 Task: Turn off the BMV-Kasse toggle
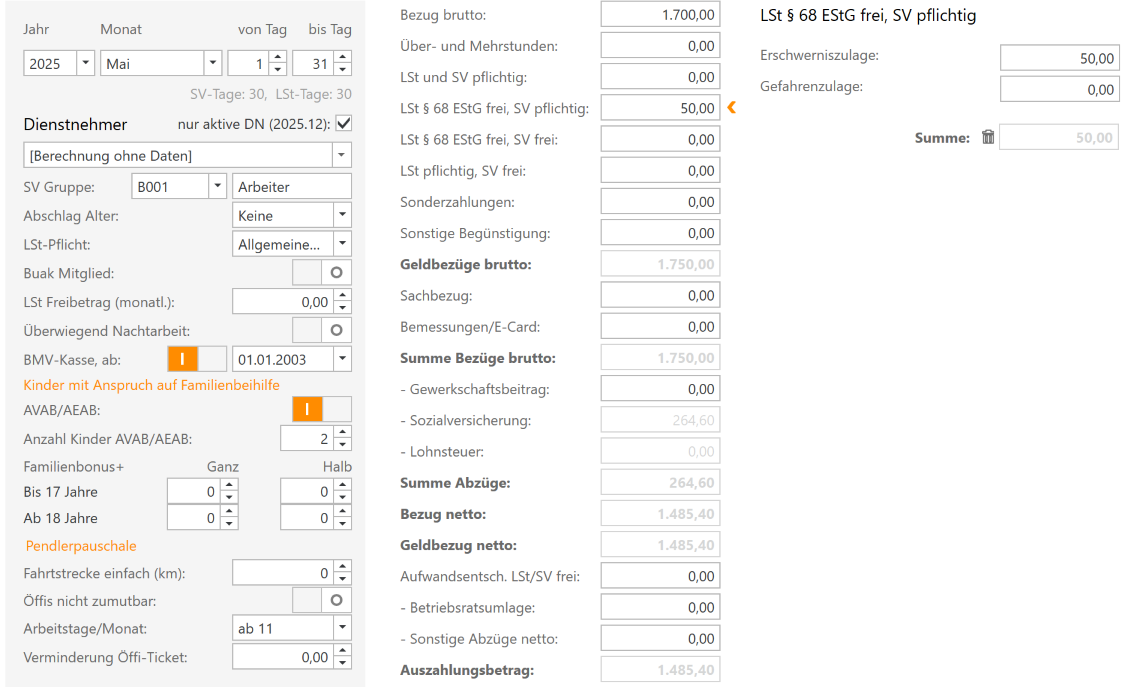[197, 358]
